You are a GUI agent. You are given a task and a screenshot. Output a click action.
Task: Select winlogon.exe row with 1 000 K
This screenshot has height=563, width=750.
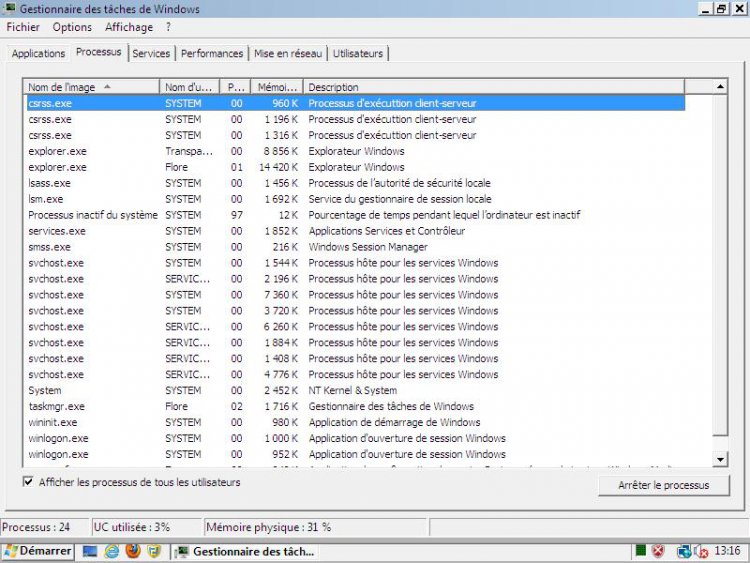point(356,438)
